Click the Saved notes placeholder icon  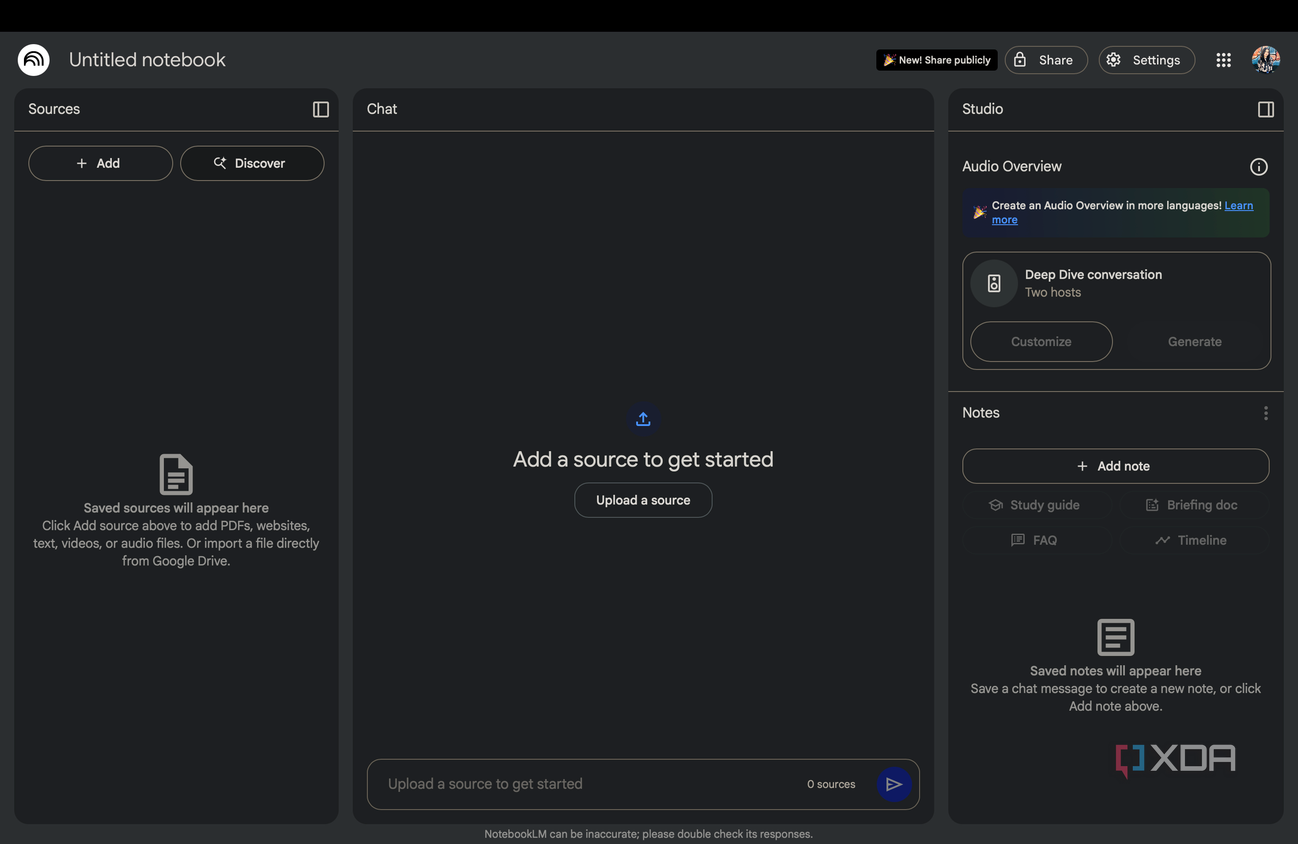point(1116,637)
